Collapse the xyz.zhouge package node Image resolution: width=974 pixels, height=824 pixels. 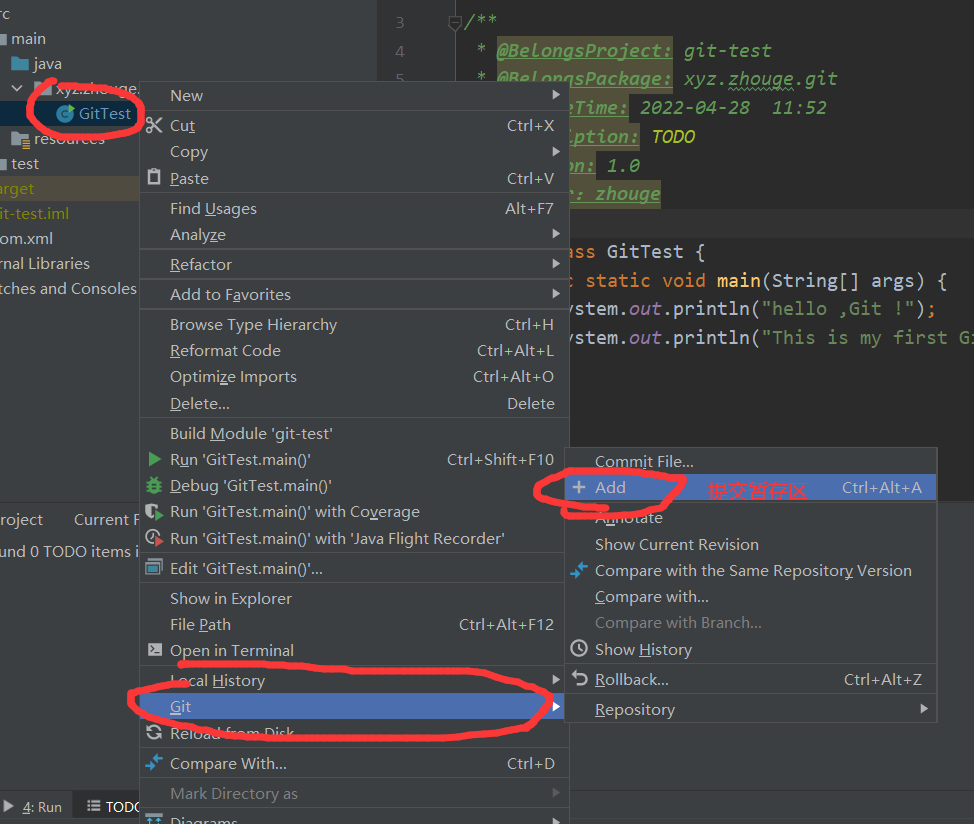[17, 89]
